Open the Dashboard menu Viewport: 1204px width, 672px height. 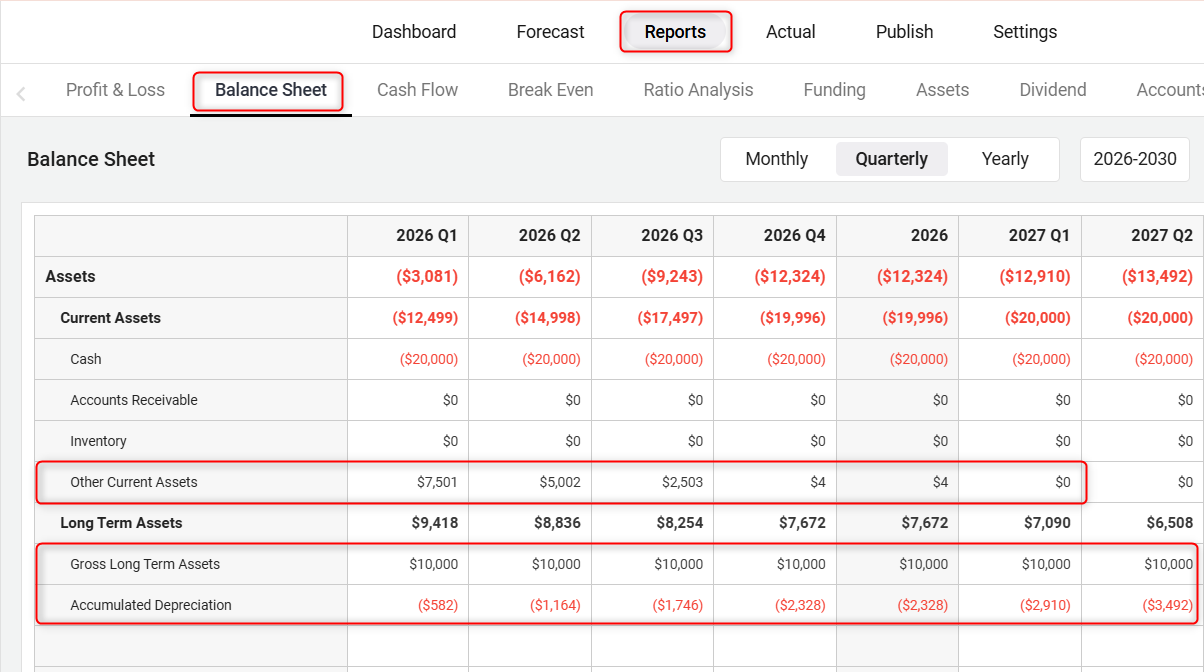coord(414,32)
